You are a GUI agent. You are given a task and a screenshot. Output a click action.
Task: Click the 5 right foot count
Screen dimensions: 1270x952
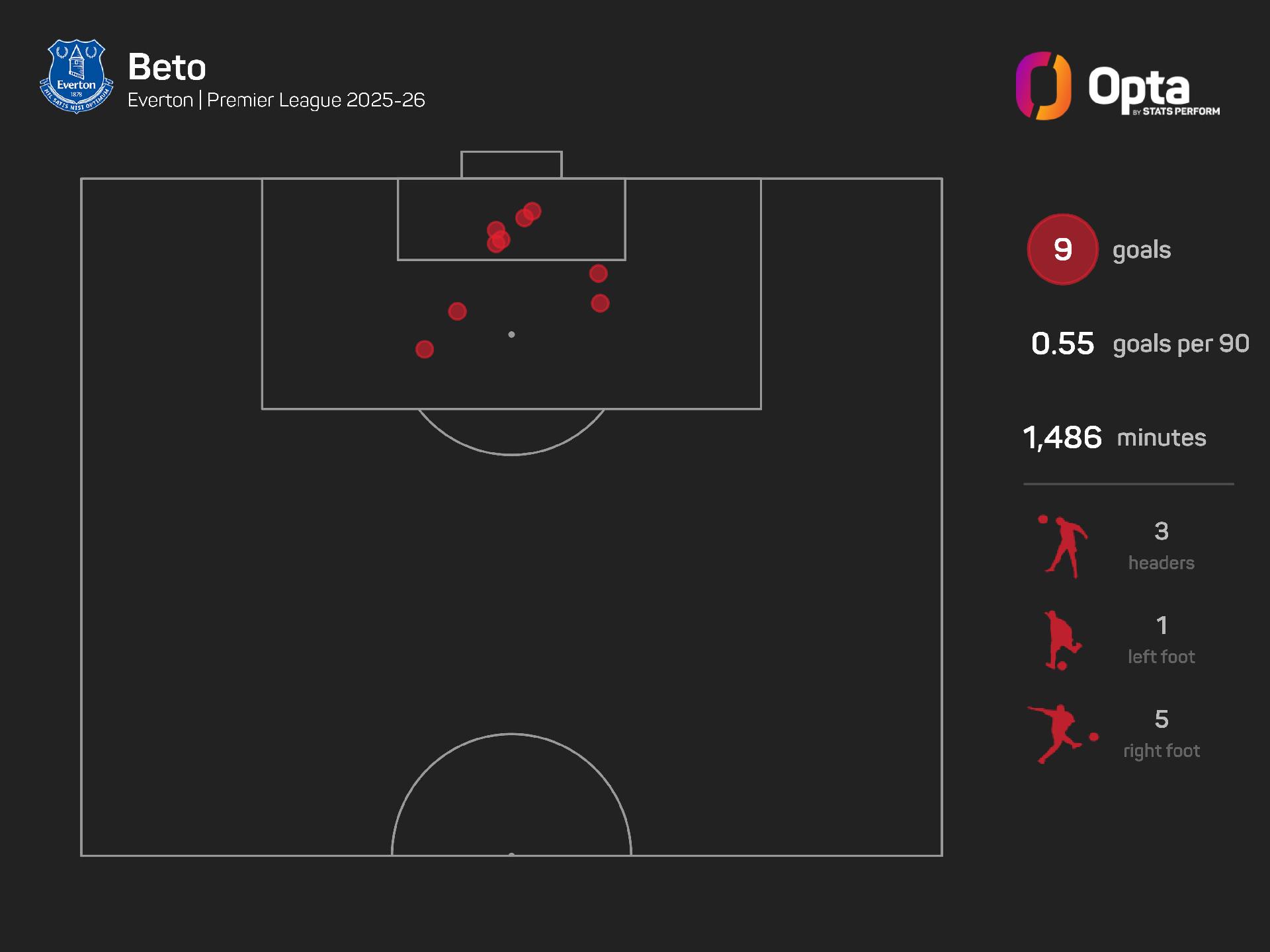[1162, 734]
